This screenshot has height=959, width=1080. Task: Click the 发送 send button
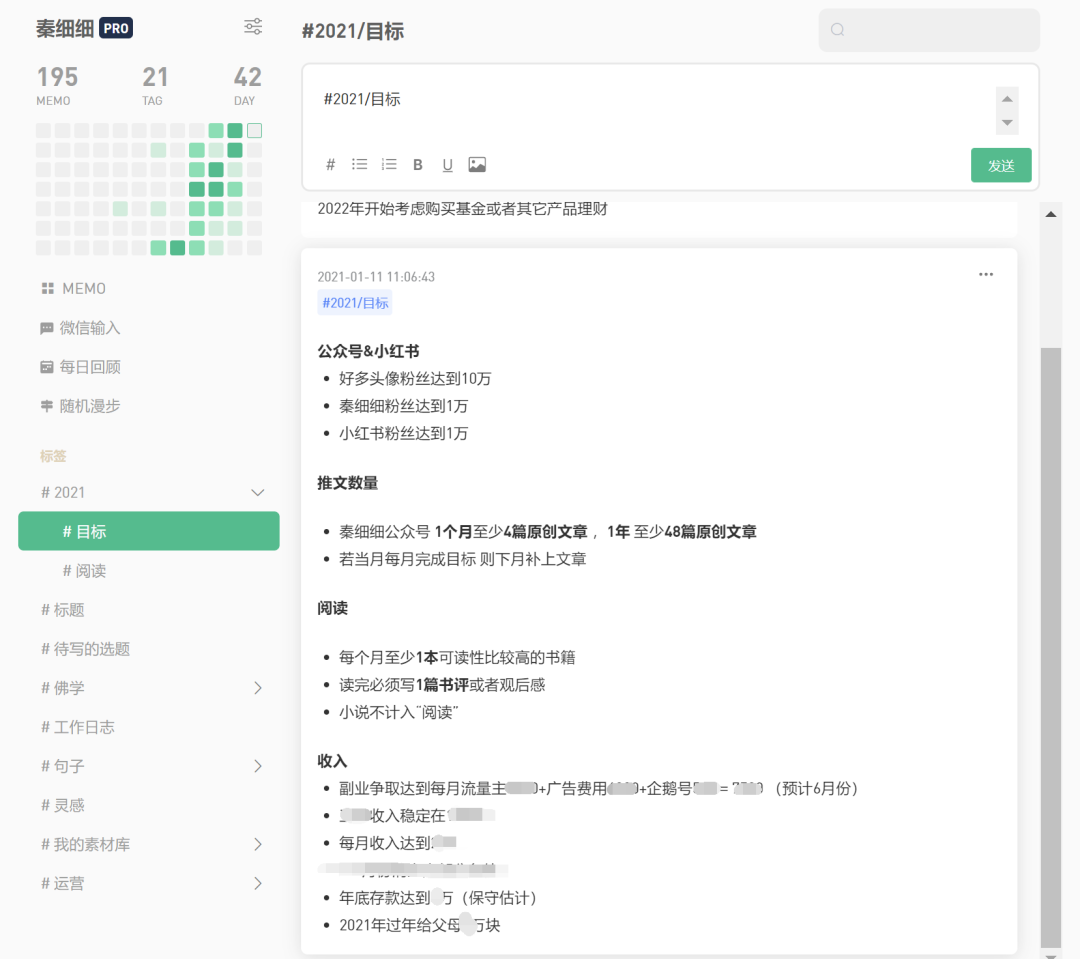coord(1001,165)
